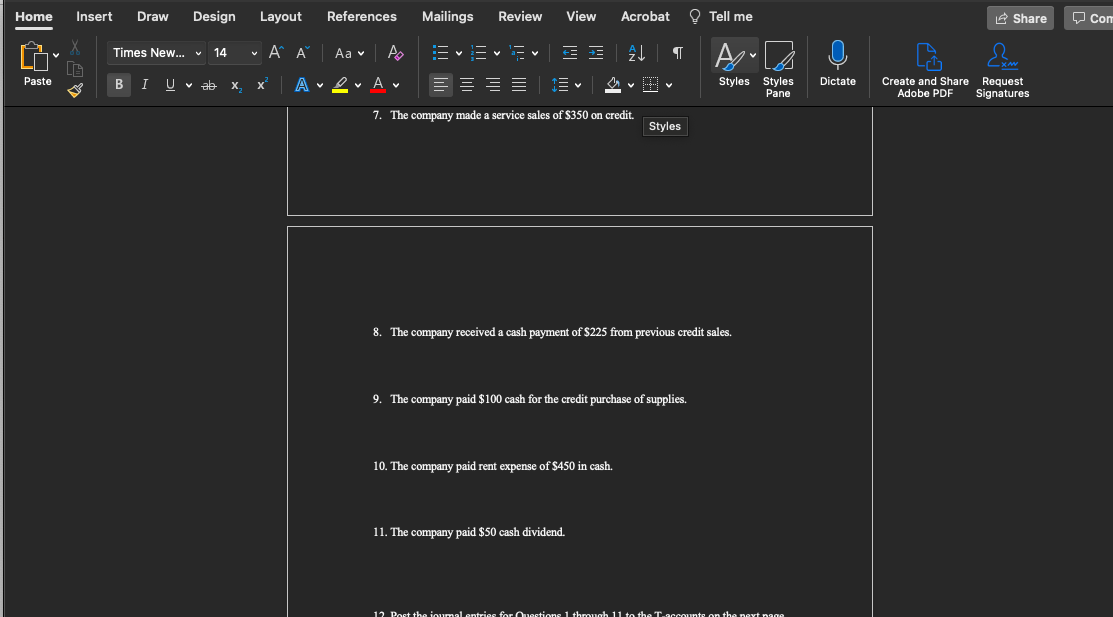1113x617 pixels.
Task: Open the Styles Pane
Action: pos(778,65)
